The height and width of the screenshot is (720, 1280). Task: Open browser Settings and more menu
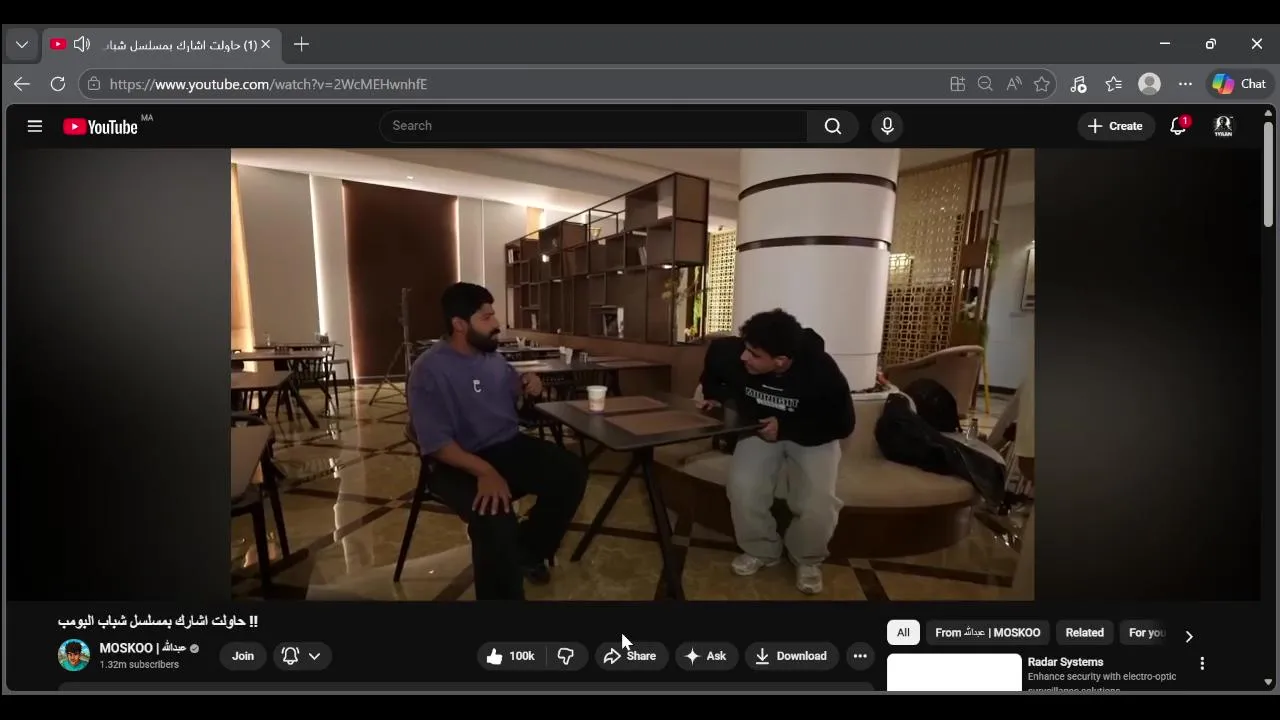coord(1185,84)
